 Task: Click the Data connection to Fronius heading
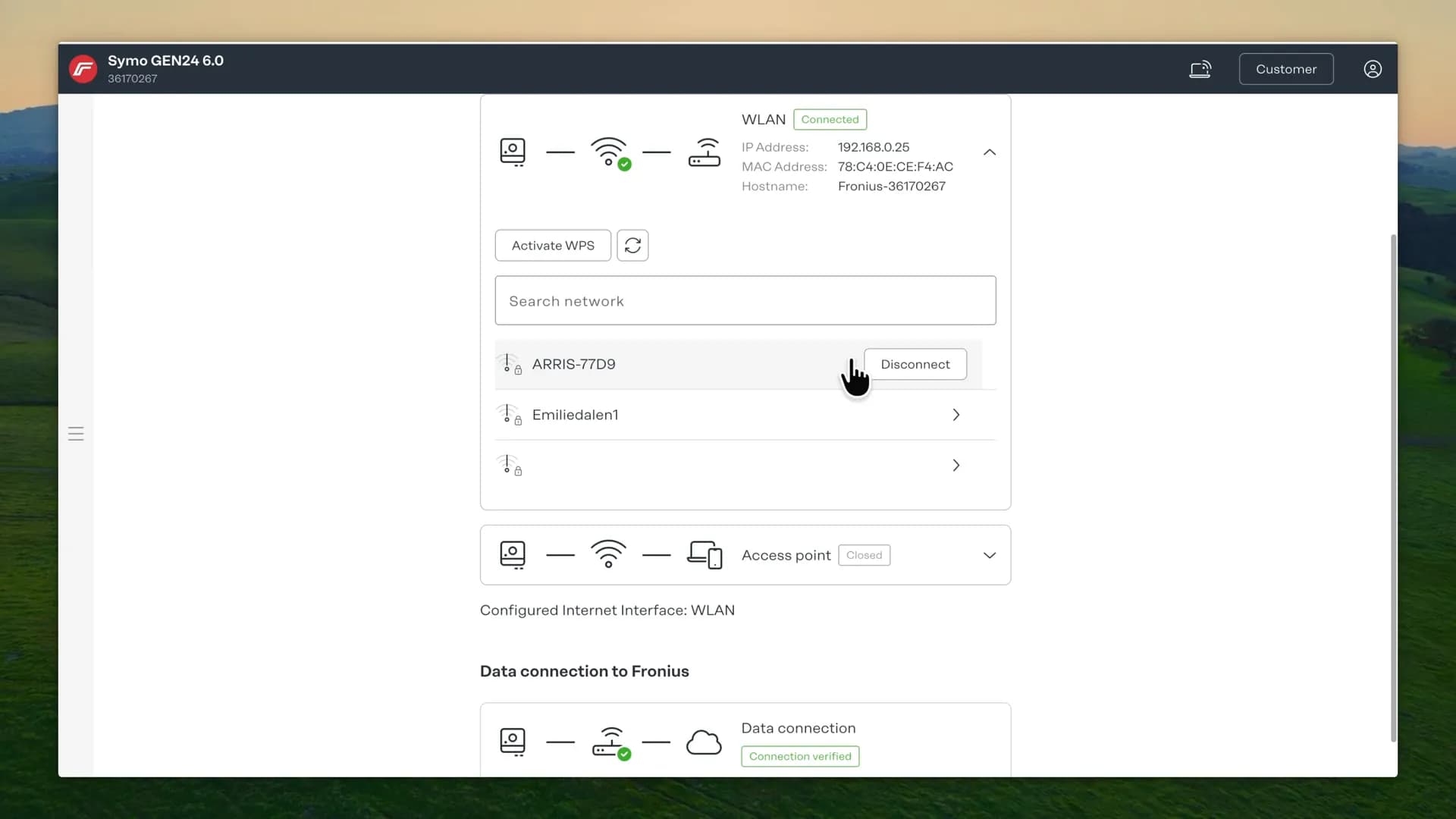585,671
